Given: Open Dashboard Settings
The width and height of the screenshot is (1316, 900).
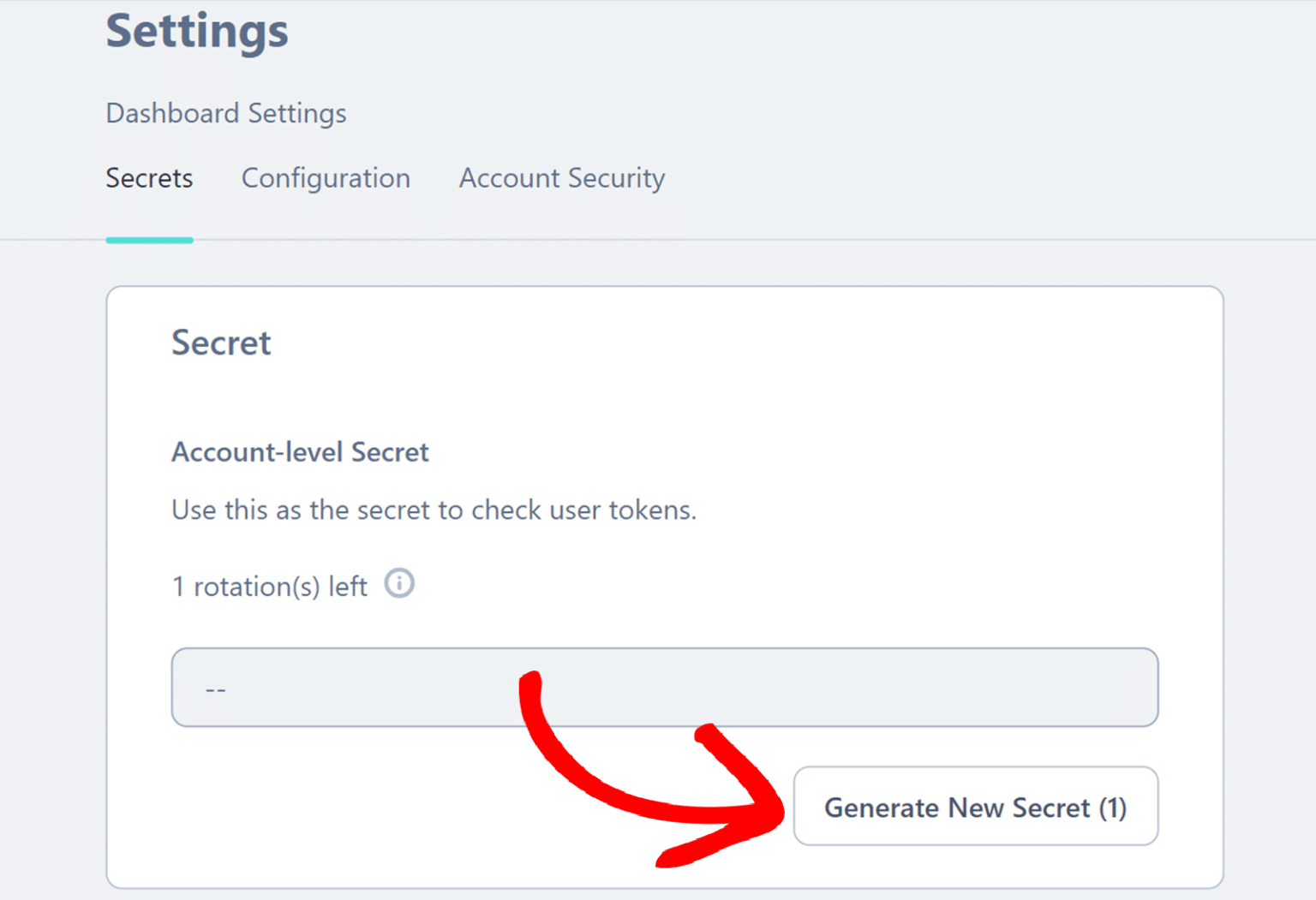Looking at the screenshot, I should pos(225,113).
